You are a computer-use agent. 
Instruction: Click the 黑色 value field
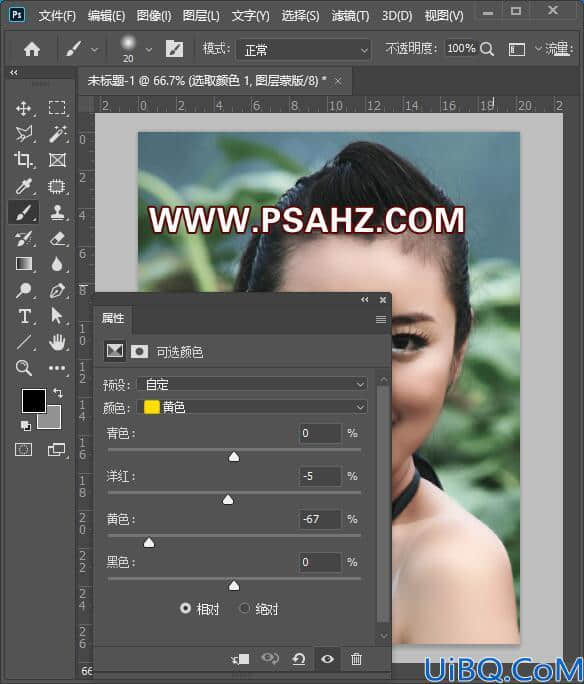click(320, 562)
